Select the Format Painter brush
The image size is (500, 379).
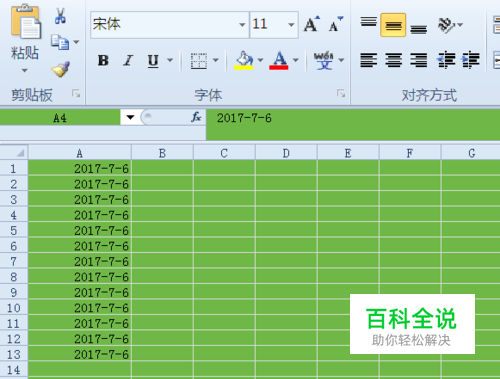pyautogui.click(x=61, y=69)
